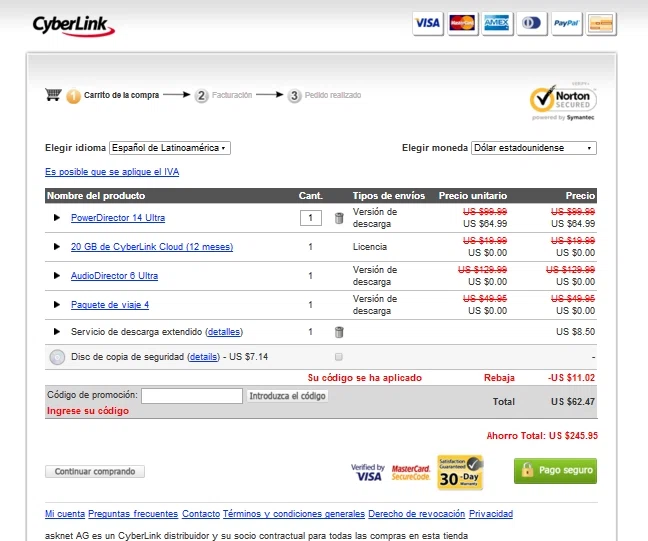Click the green Pago seguro button

pyautogui.click(x=555, y=471)
